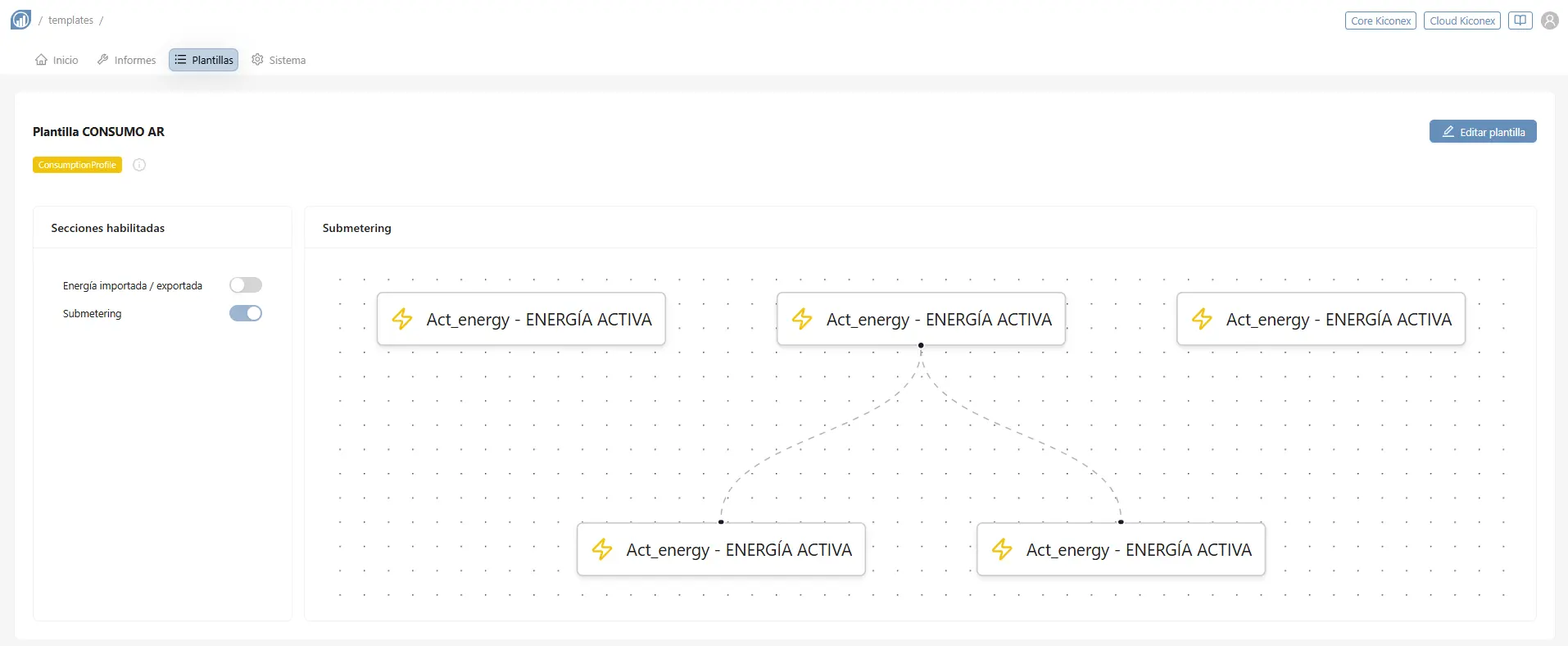Viewport: 1568px width, 646px height.
Task: Open the Cloud Kiconex link
Action: coord(1462,20)
